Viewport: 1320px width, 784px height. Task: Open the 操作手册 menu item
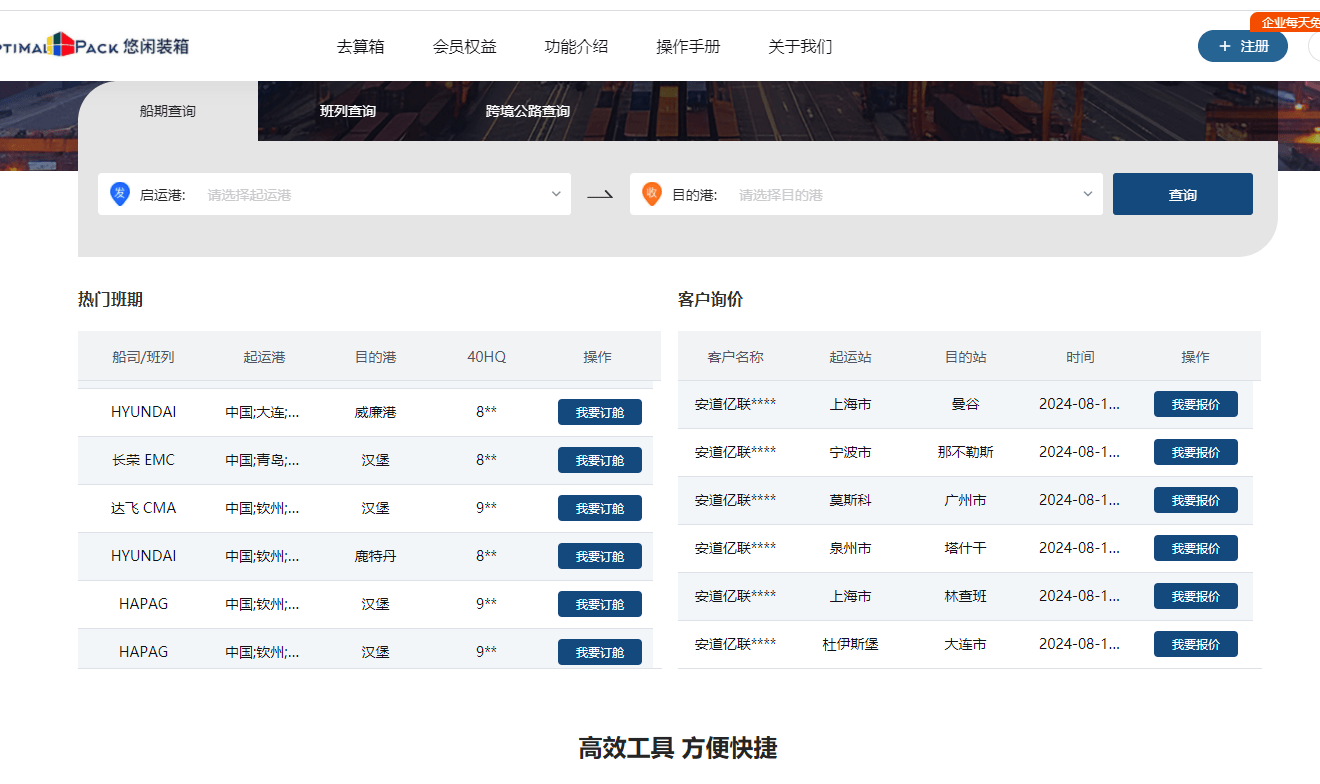coord(688,46)
